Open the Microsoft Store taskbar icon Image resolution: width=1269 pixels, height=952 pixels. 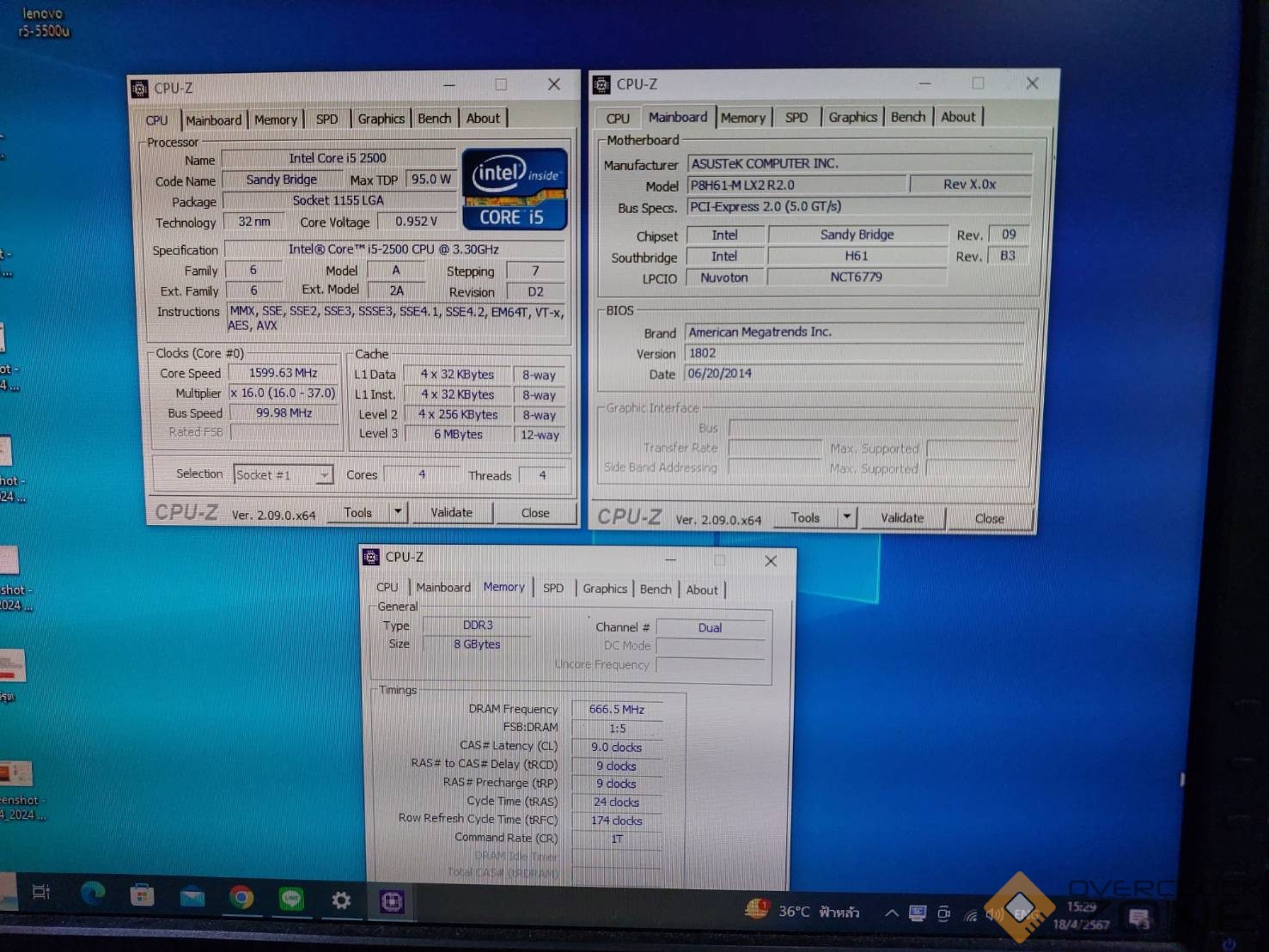(142, 897)
